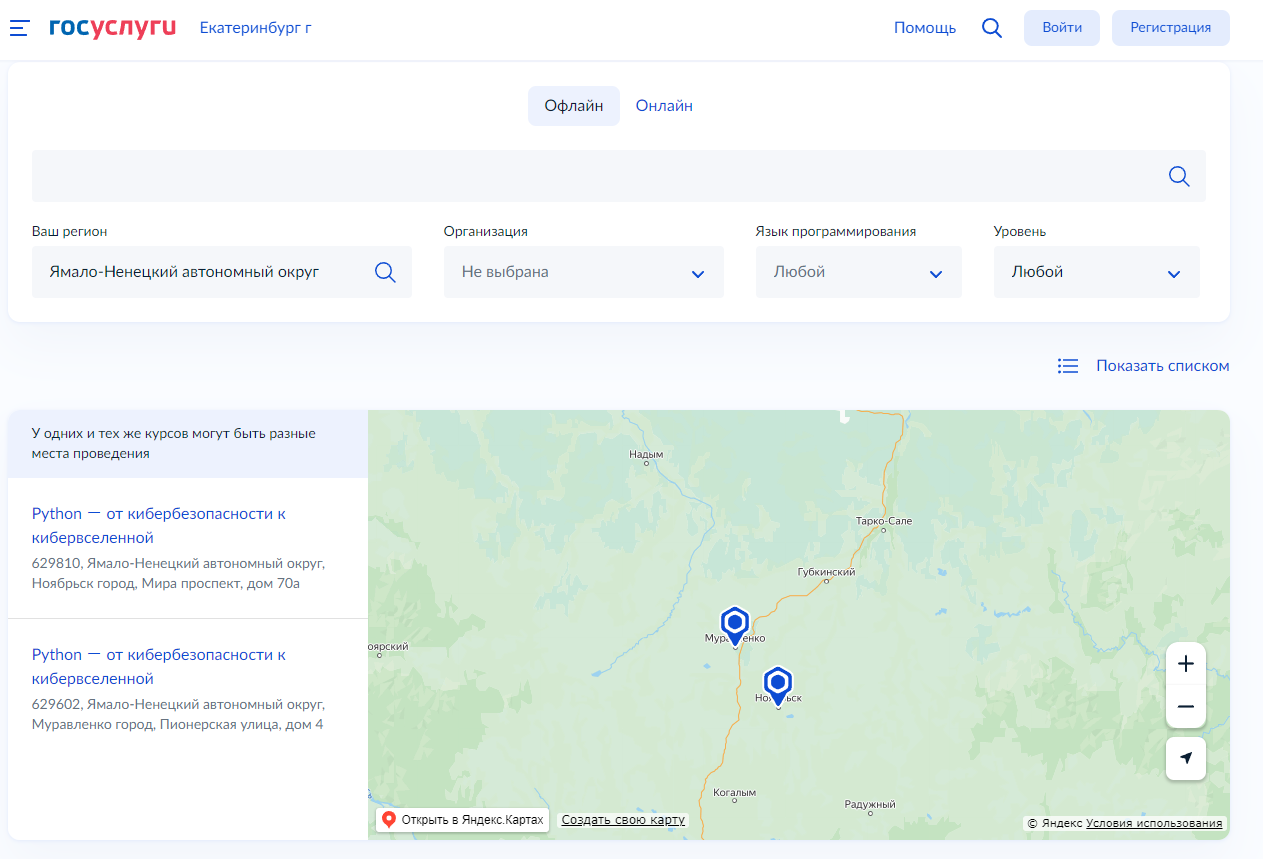Expand the Организация dropdown
The image size is (1263, 859).
584,272
